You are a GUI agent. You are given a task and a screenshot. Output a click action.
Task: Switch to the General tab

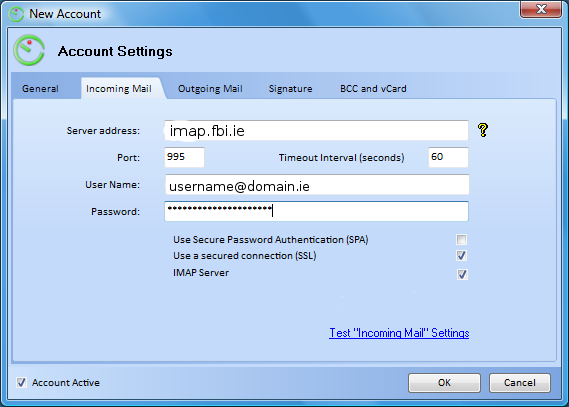click(40, 89)
